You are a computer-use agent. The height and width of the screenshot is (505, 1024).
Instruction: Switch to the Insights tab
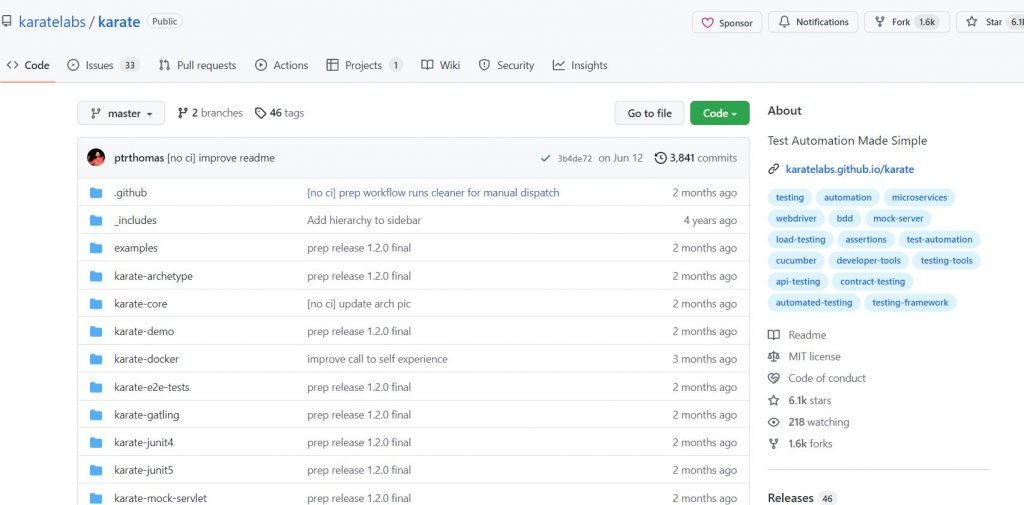point(580,65)
